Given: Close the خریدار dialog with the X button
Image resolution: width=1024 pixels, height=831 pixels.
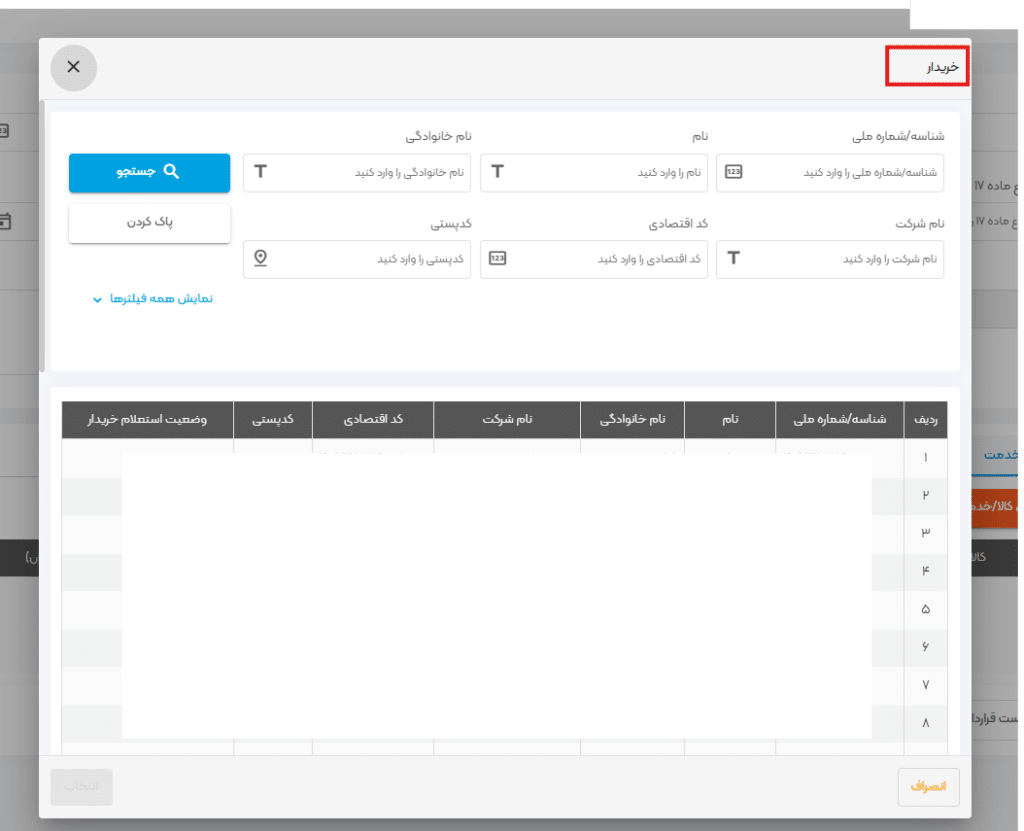Looking at the screenshot, I should point(73,67).
